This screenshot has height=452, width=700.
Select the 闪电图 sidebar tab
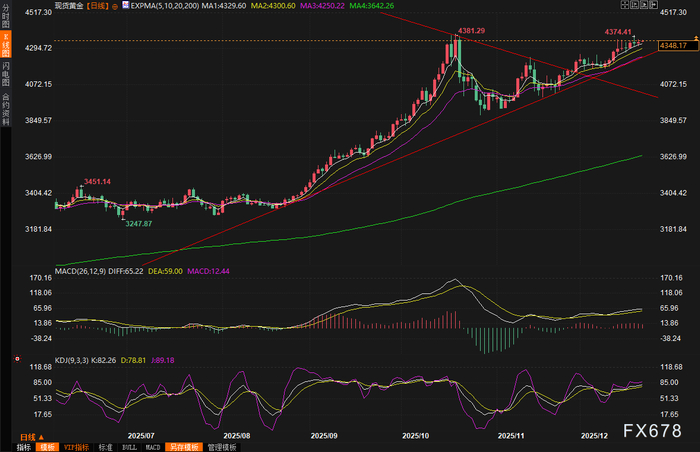tap(6, 74)
